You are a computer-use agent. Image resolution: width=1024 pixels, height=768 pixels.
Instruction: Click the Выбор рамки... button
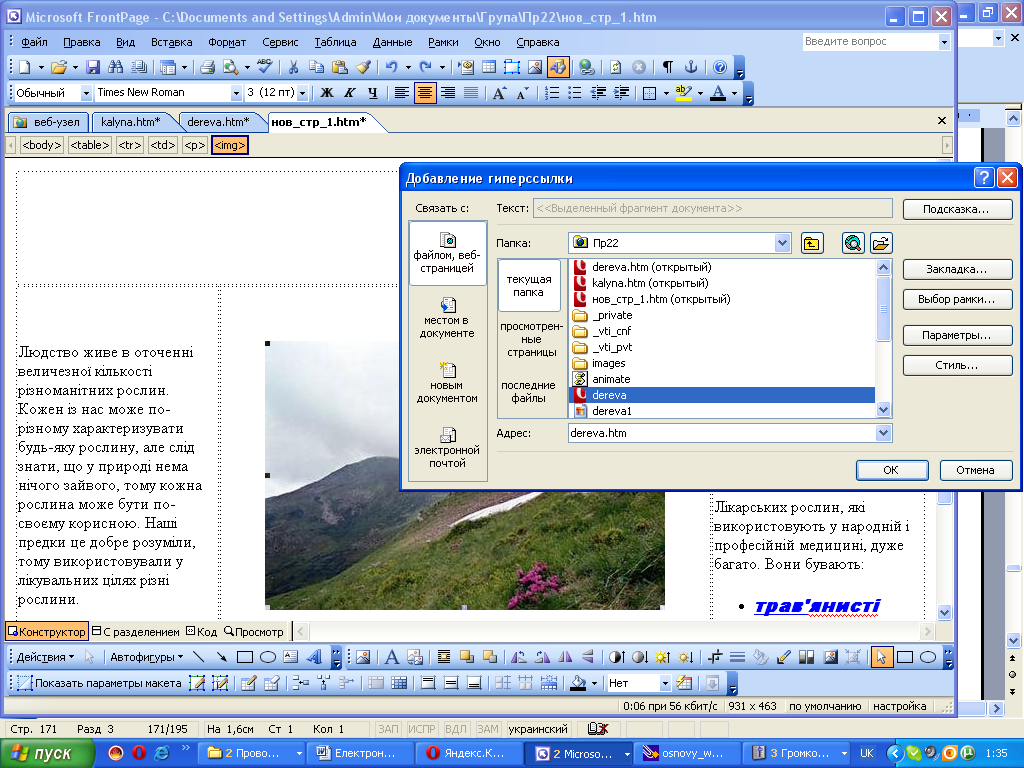point(957,299)
